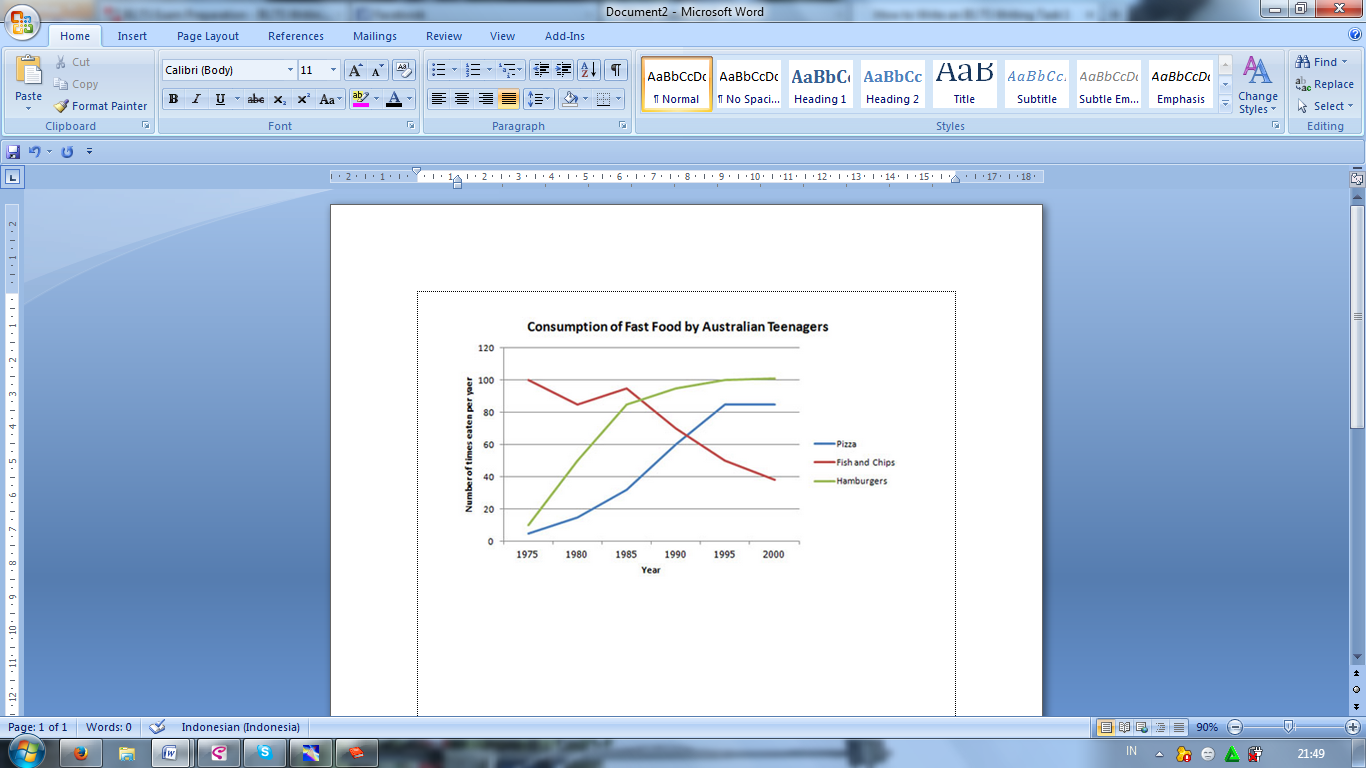Toggle Italic formatting
Viewport: 1366px width, 768px height.
point(196,99)
